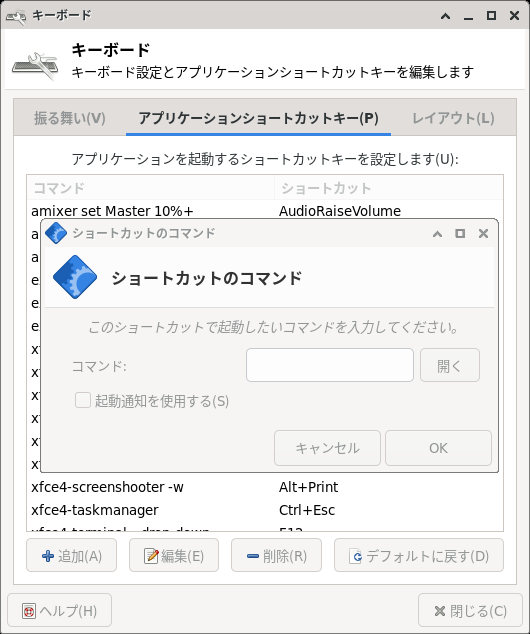Viewport: 530px width, 634px height.
Task: Maximize the キーボード window
Action: point(492,16)
